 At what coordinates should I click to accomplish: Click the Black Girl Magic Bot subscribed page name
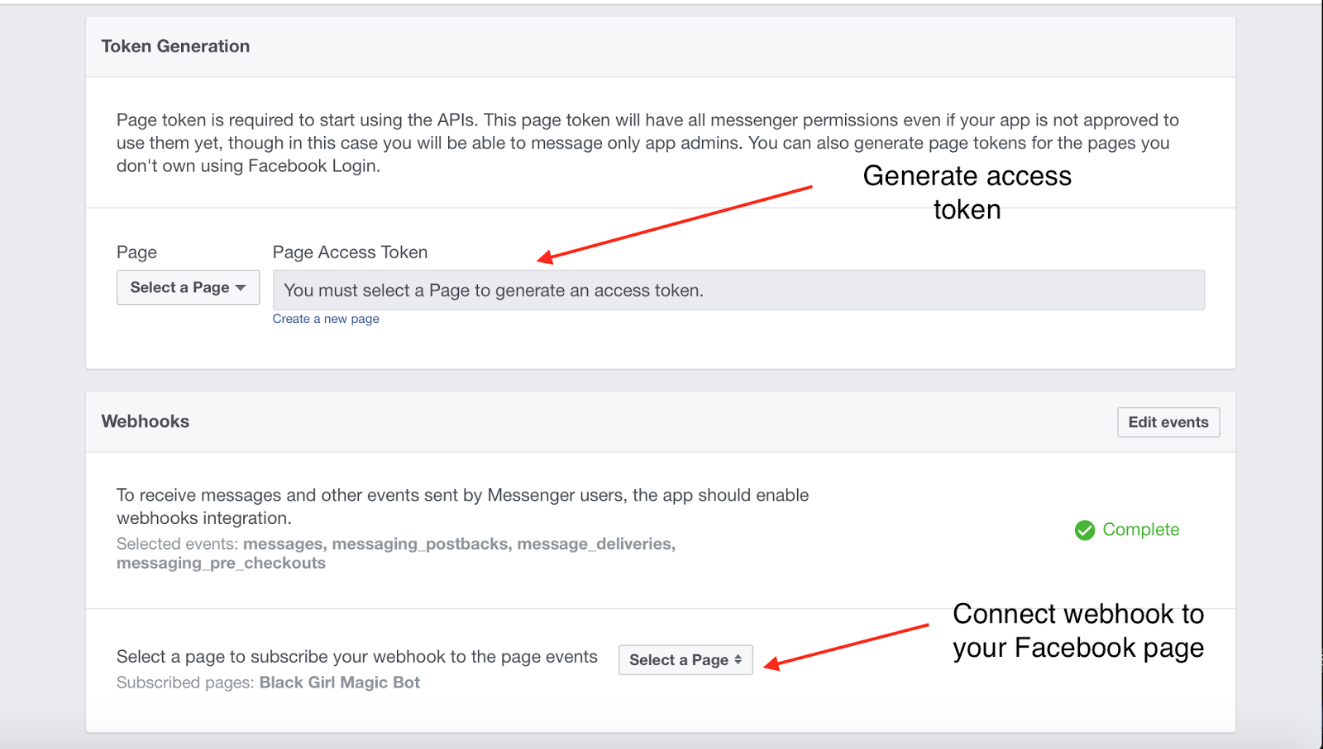(x=339, y=683)
